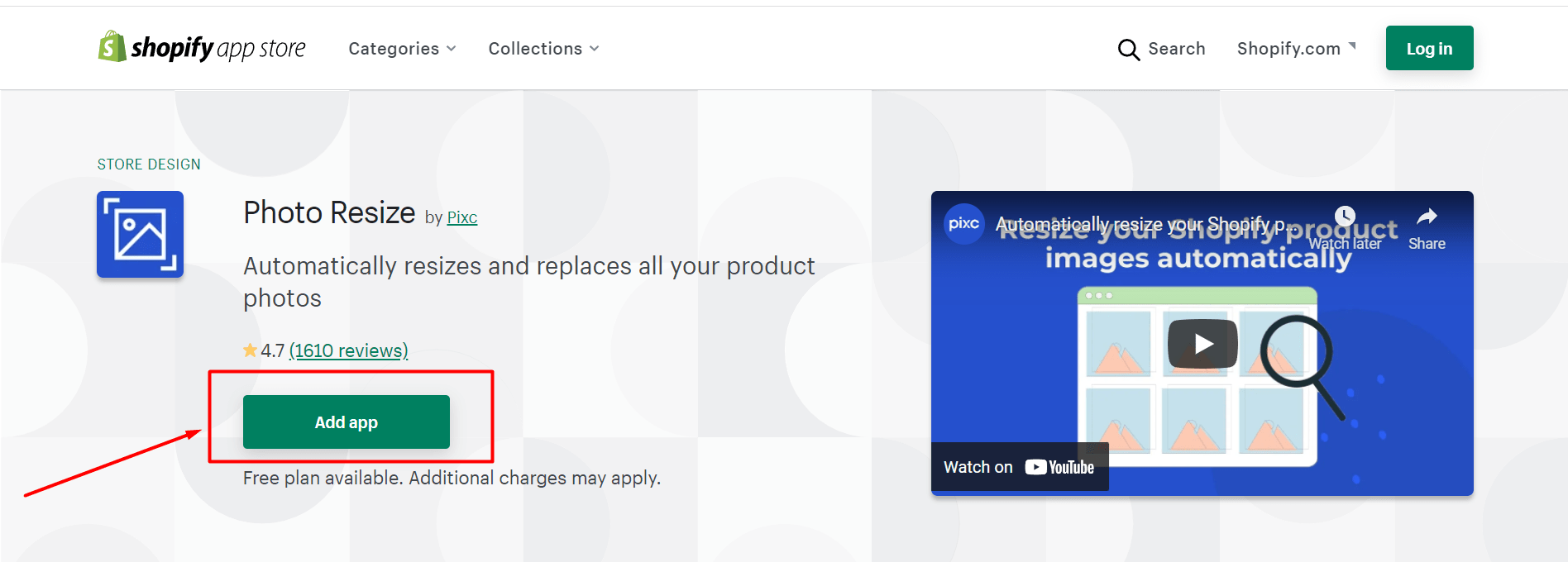The width and height of the screenshot is (1568, 567).
Task: Click the Shopify app store logo
Action: 202,47
